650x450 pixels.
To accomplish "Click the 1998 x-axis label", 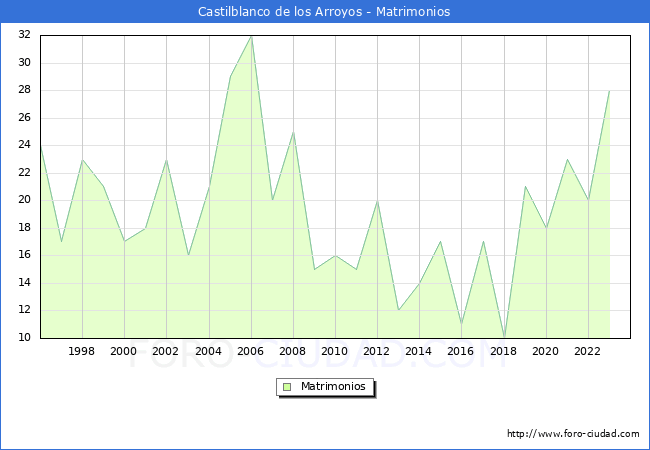I will coord(82,351).
